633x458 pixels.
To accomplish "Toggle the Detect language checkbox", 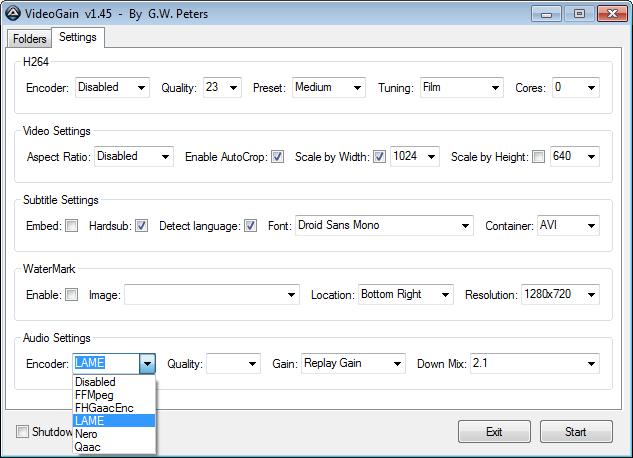I will [x=250, y=226].
